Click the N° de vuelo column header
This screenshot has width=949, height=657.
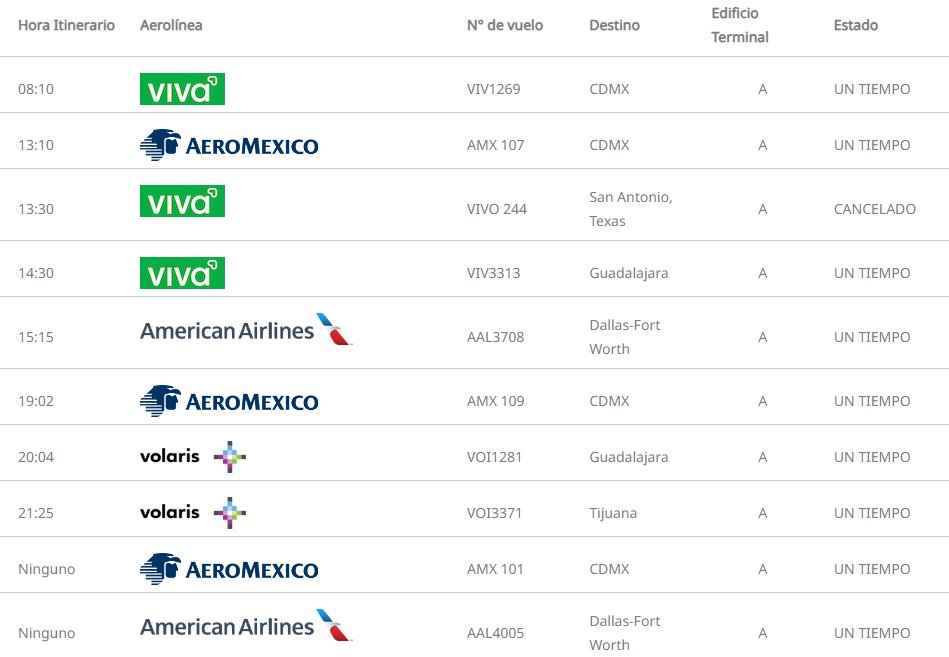505,25
